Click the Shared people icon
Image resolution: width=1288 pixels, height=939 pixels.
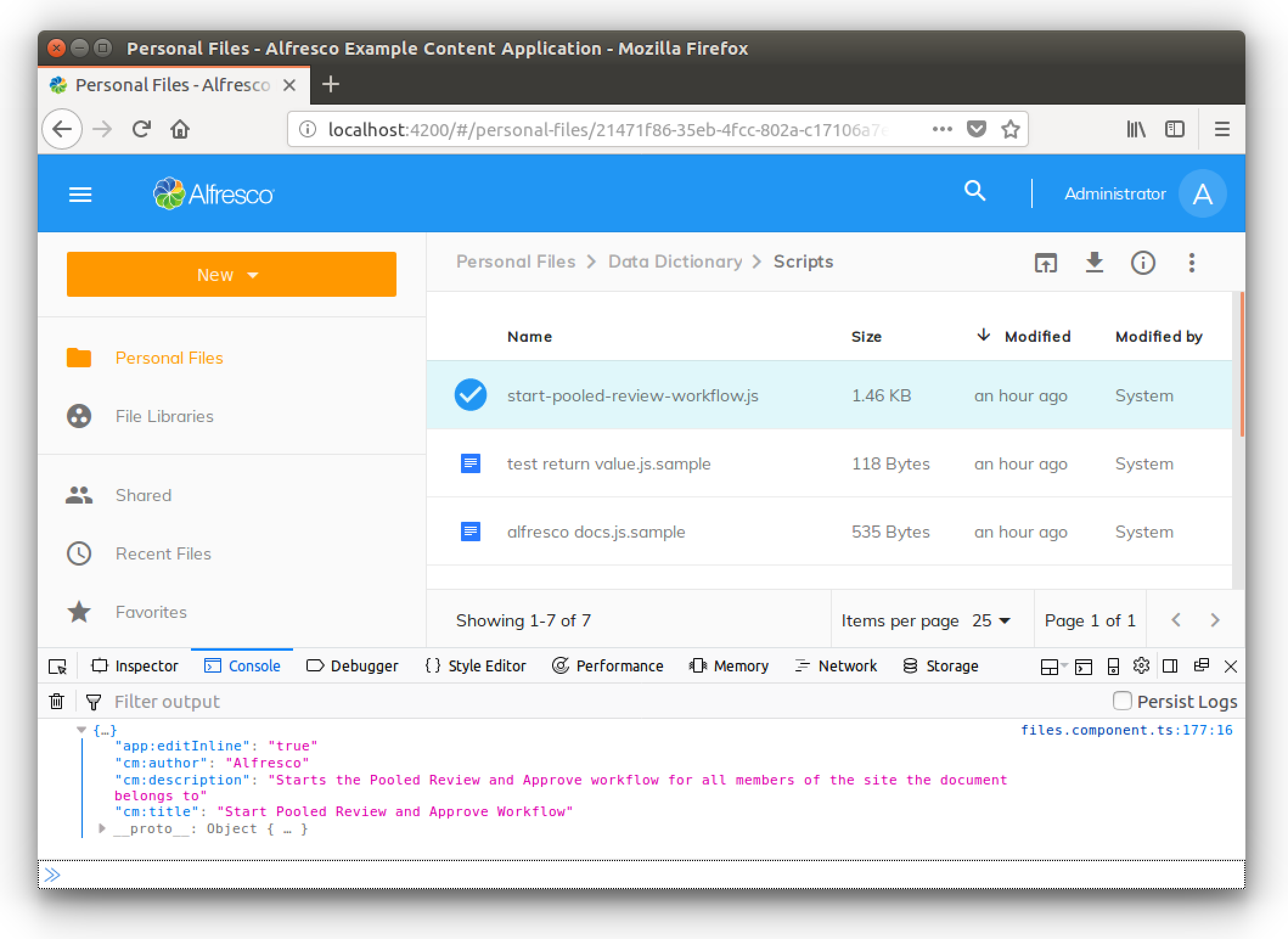[79, 495]
